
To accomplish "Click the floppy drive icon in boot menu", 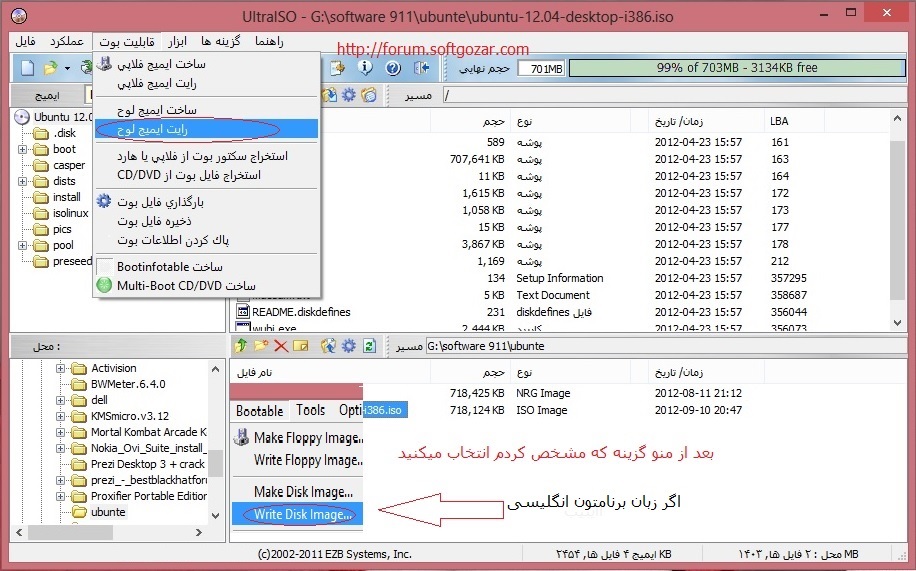I will (x=104, y=64).
